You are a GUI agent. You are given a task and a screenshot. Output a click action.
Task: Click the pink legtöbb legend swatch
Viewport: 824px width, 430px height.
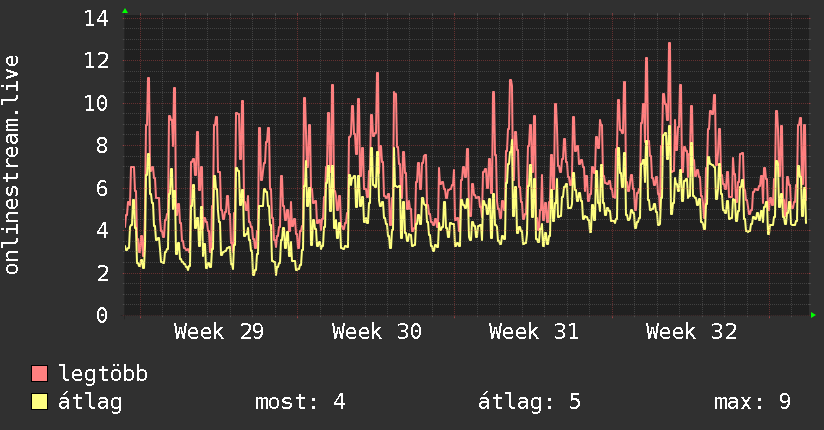tap(39, 373)
